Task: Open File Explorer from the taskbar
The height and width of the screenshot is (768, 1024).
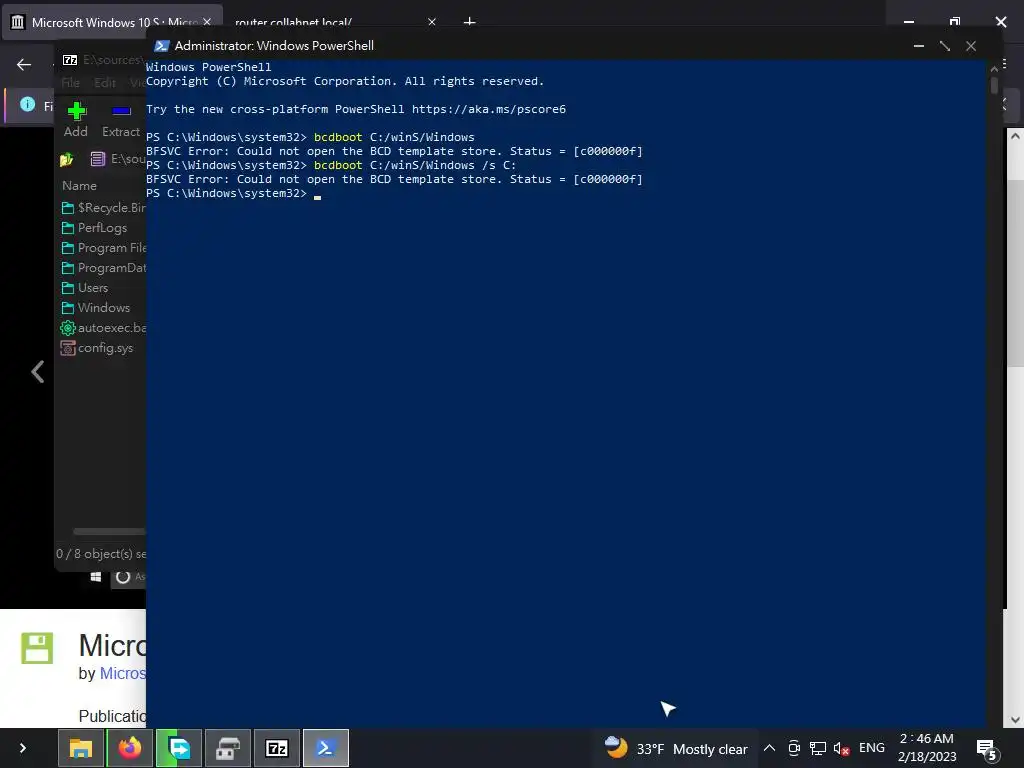Action: pyautogui.click(x=81, y=748)
